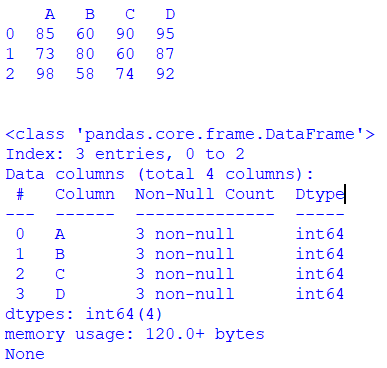Place cursor after the Dtype header
The height and width of the screenshot is (368, 387).
point(345,194)
